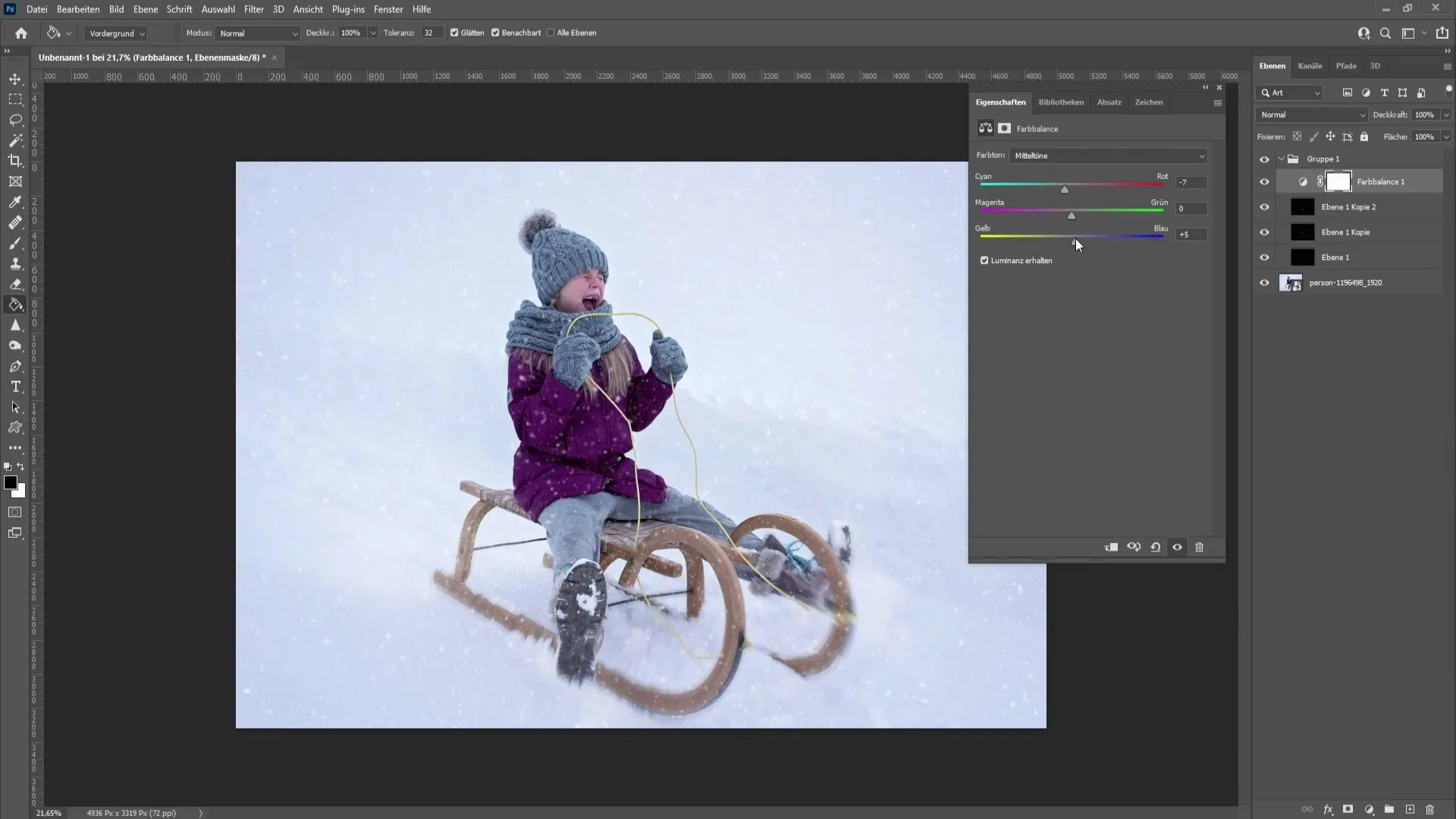Viewport: 1456px width, 819px height.
Task: Enable Luminanz erhalten checkbox
Action: click(x=986, y=260)
